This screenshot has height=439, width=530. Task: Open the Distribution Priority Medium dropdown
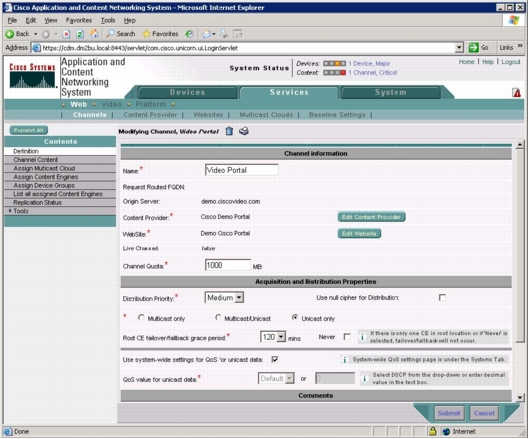[224, 298]
